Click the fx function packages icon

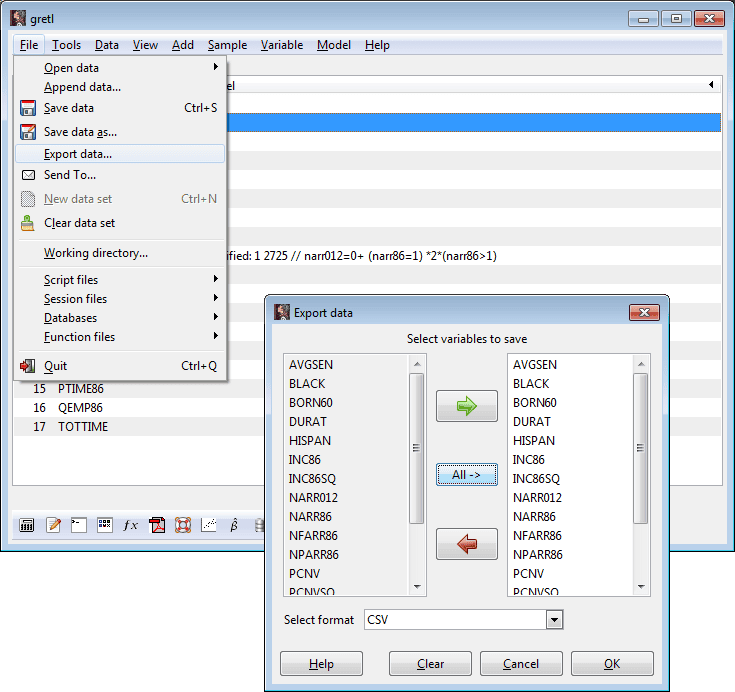coord(130,525)
